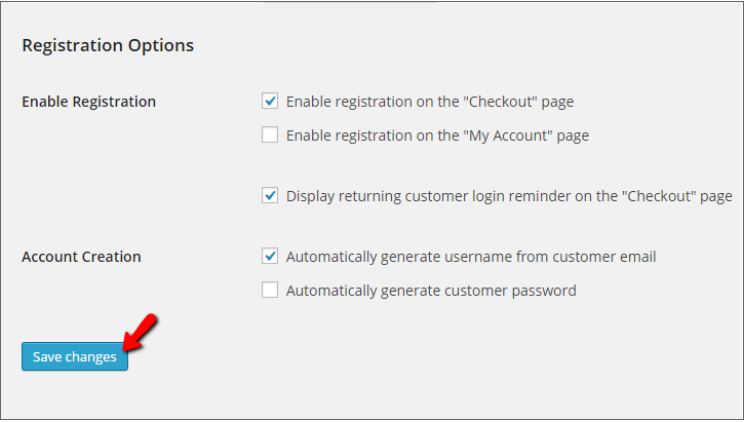Screen dimensions: 745x422
Task: Click "Automatically generate username from customer email" text
Action: (471, 256)
